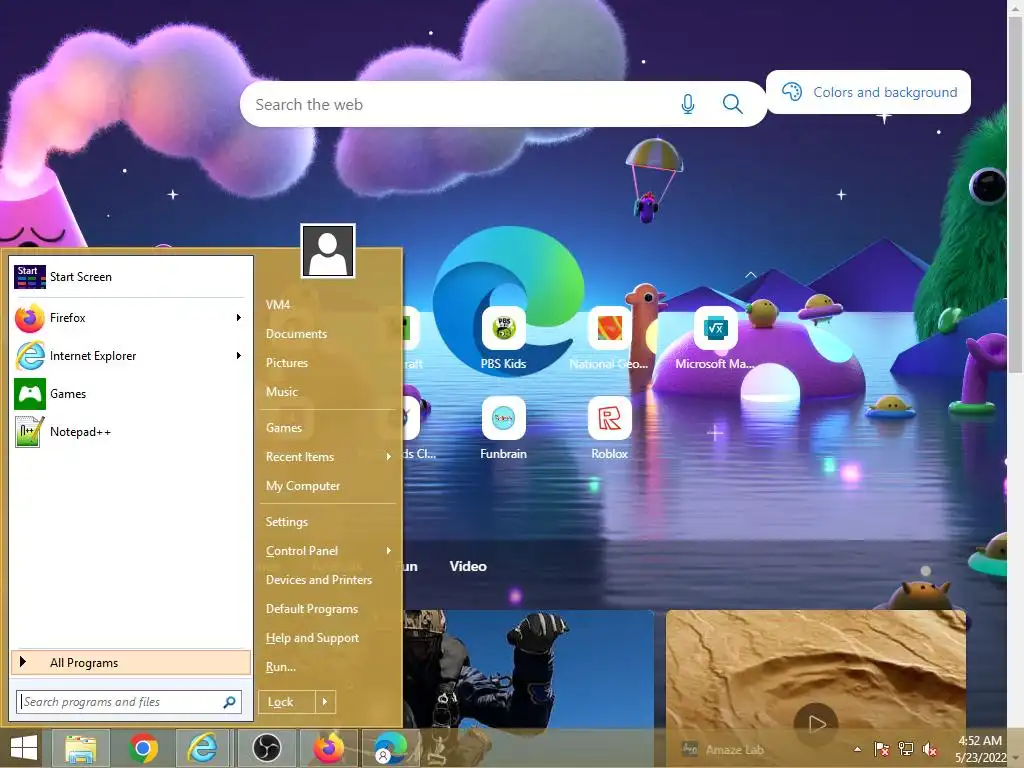Open Firefox from the taskbar
1024x768 pixels.
[328, 748]
